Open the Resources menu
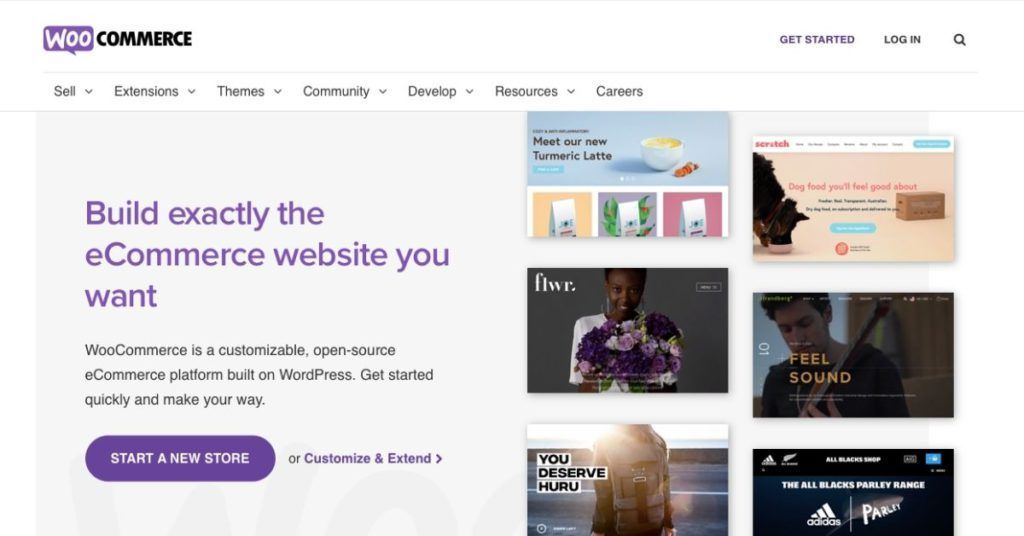This screenshot has height=536, width=1024. [x=526, y=91]
